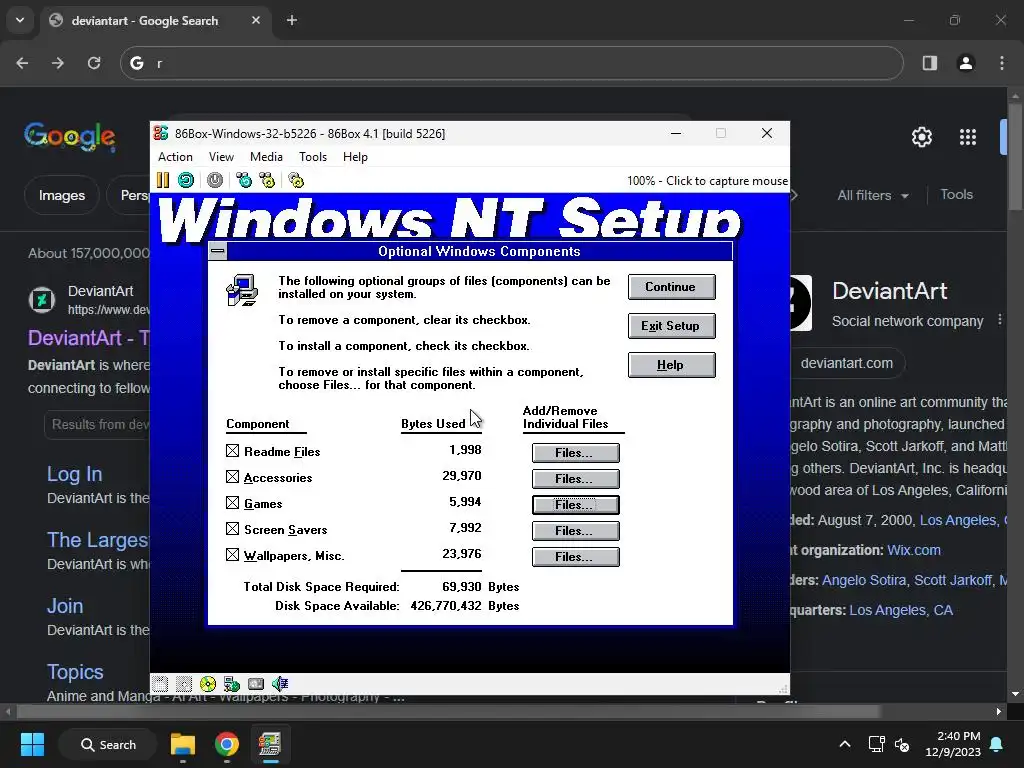The image size is (1024, 768).
Task: Send Ctrl+Alt+Esc via the 86Box toolbar icon
Action: [x=267, y=180]
